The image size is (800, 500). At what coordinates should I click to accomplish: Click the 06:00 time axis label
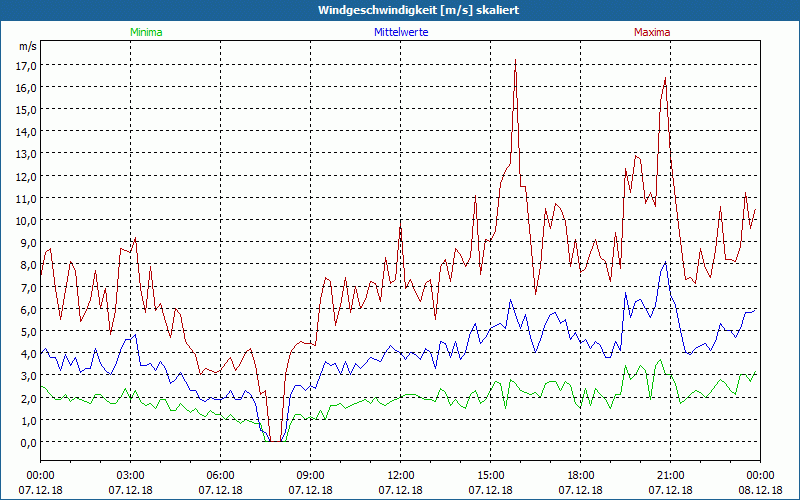tap(220, 475)
